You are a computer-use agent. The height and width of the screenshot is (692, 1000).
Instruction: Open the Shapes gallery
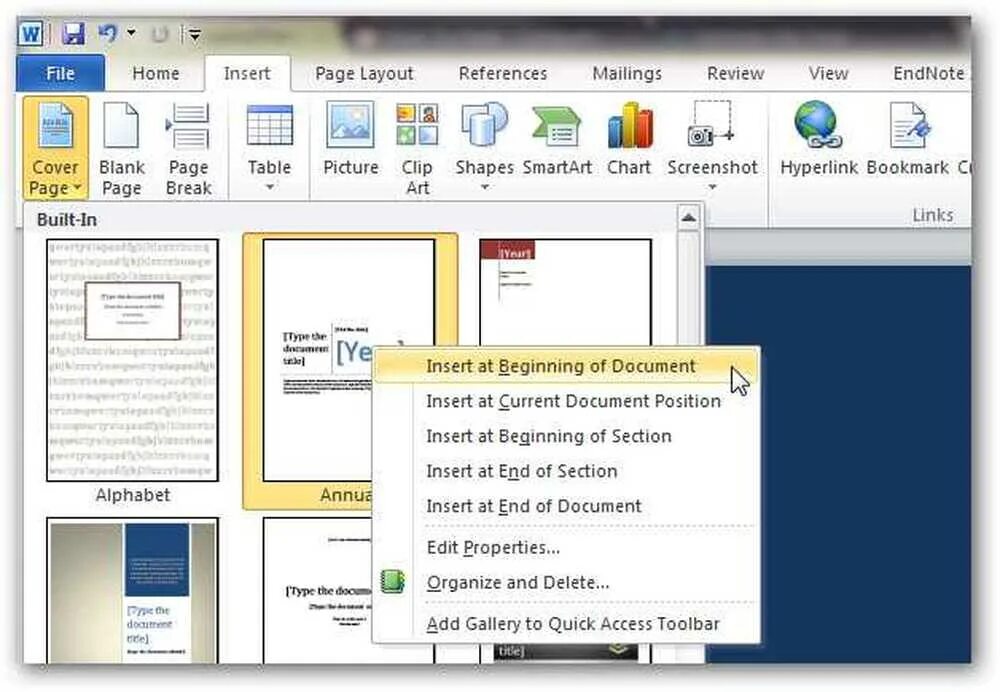pyautogui.click(x=484, y=147)
